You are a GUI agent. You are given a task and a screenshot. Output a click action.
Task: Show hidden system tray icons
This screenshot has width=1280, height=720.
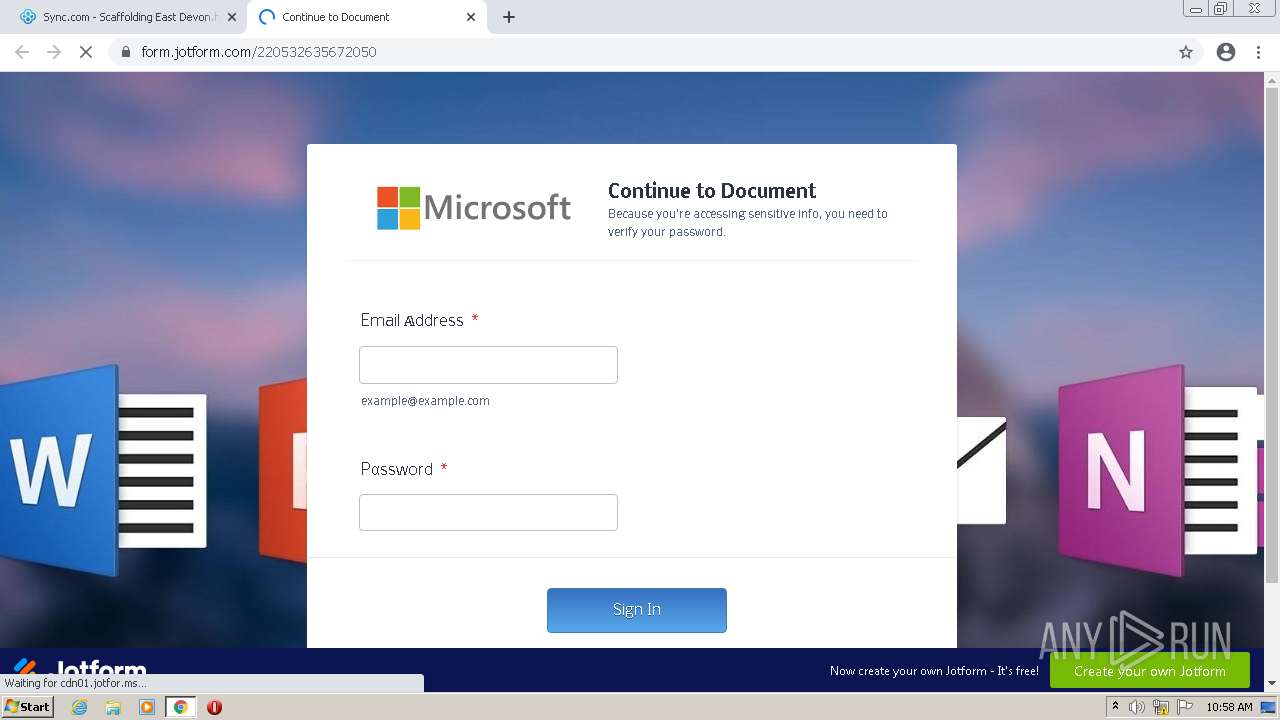click(1115, 707)
